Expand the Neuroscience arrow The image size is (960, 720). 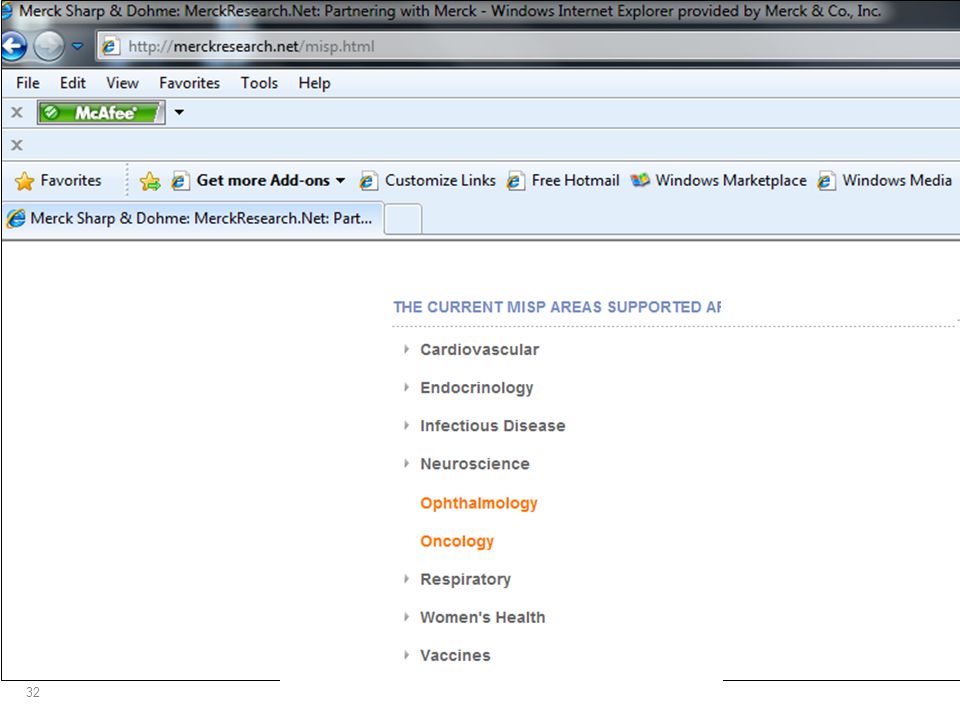tap(406, 463)
